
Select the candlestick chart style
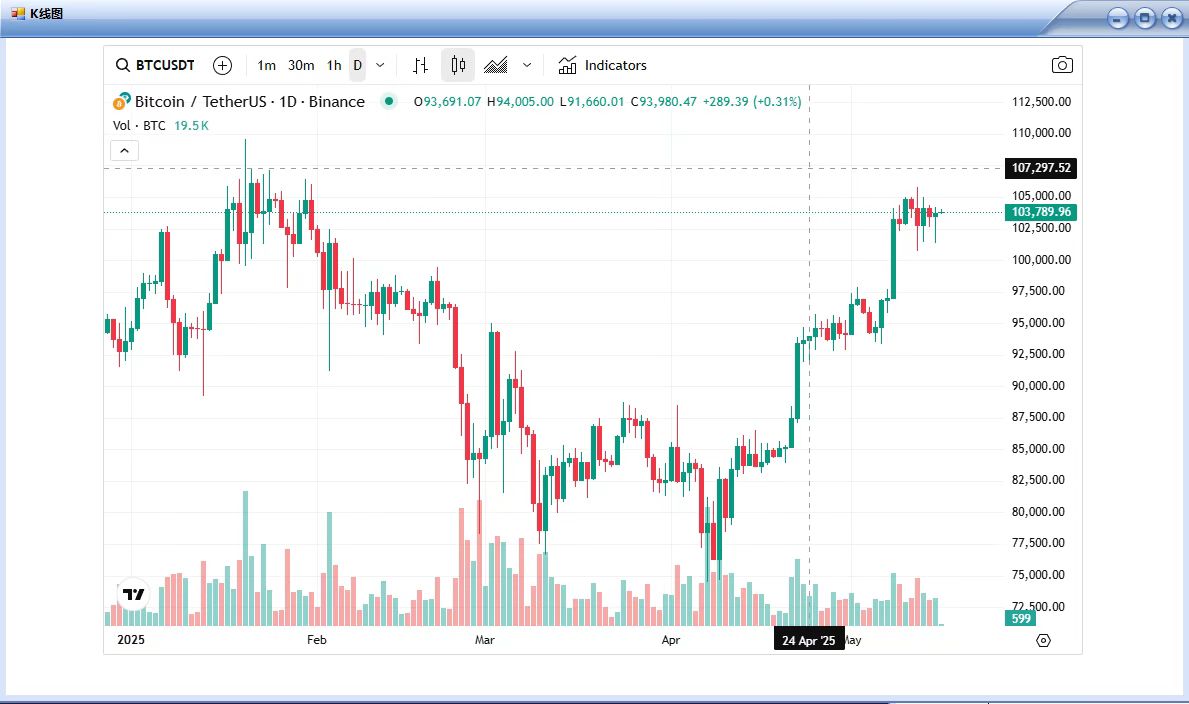458,66
